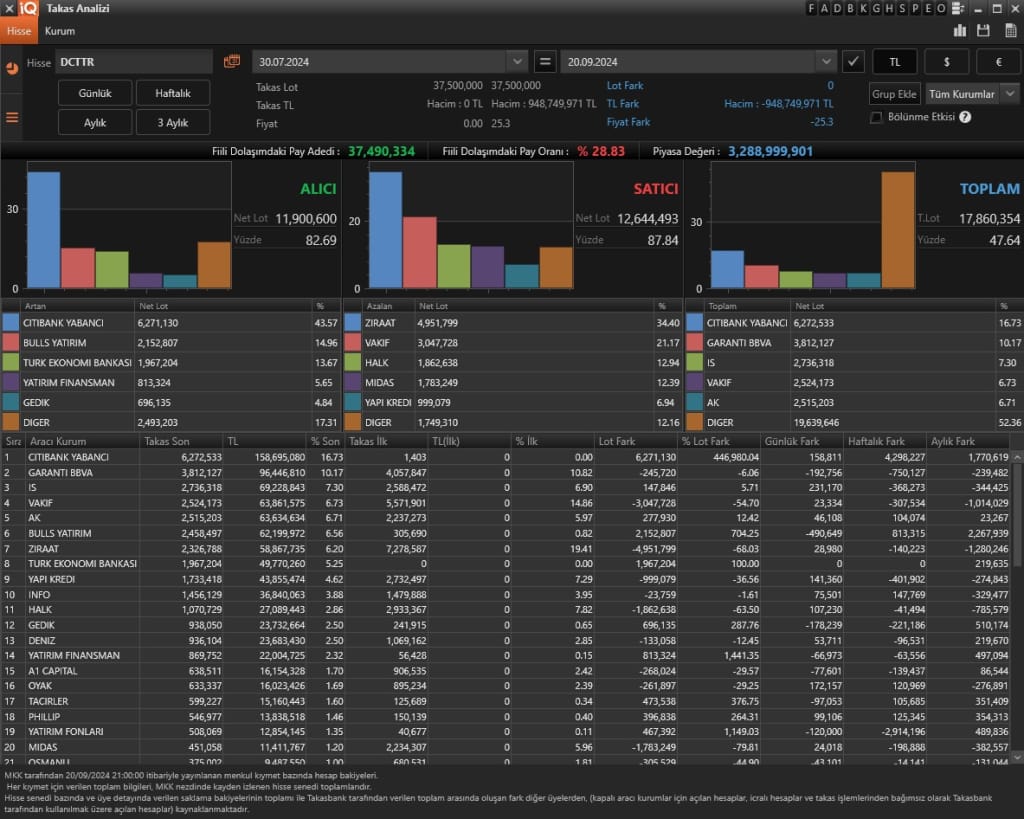Image resolution: width=1024 pixels, height=819 pixels.
Task: Click the Fiyat Fark blue label
Action: click(628, 122)
